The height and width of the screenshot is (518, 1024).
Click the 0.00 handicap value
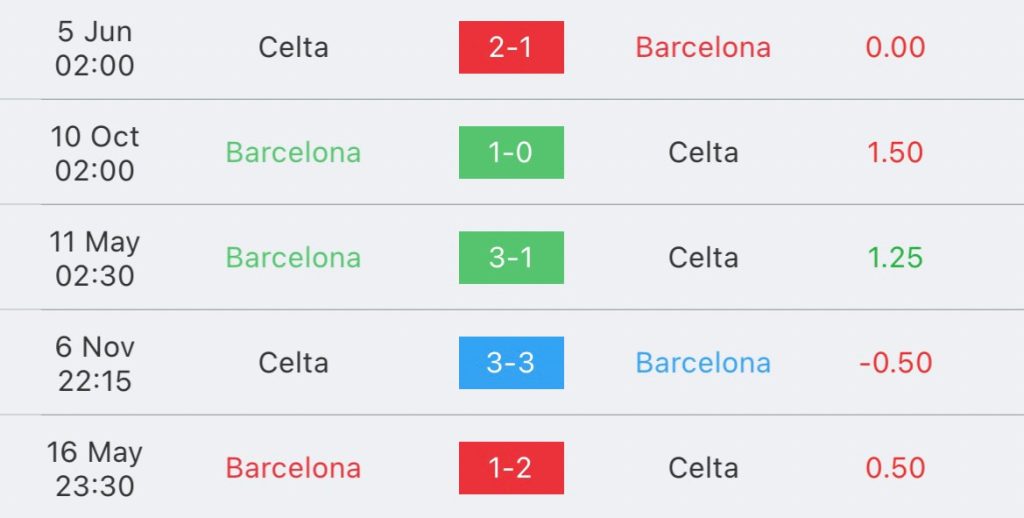(x=895, y=47)
